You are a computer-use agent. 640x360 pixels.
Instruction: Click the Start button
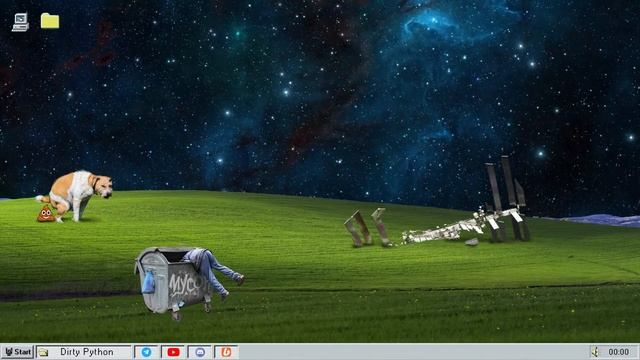(x=17, y=352)
